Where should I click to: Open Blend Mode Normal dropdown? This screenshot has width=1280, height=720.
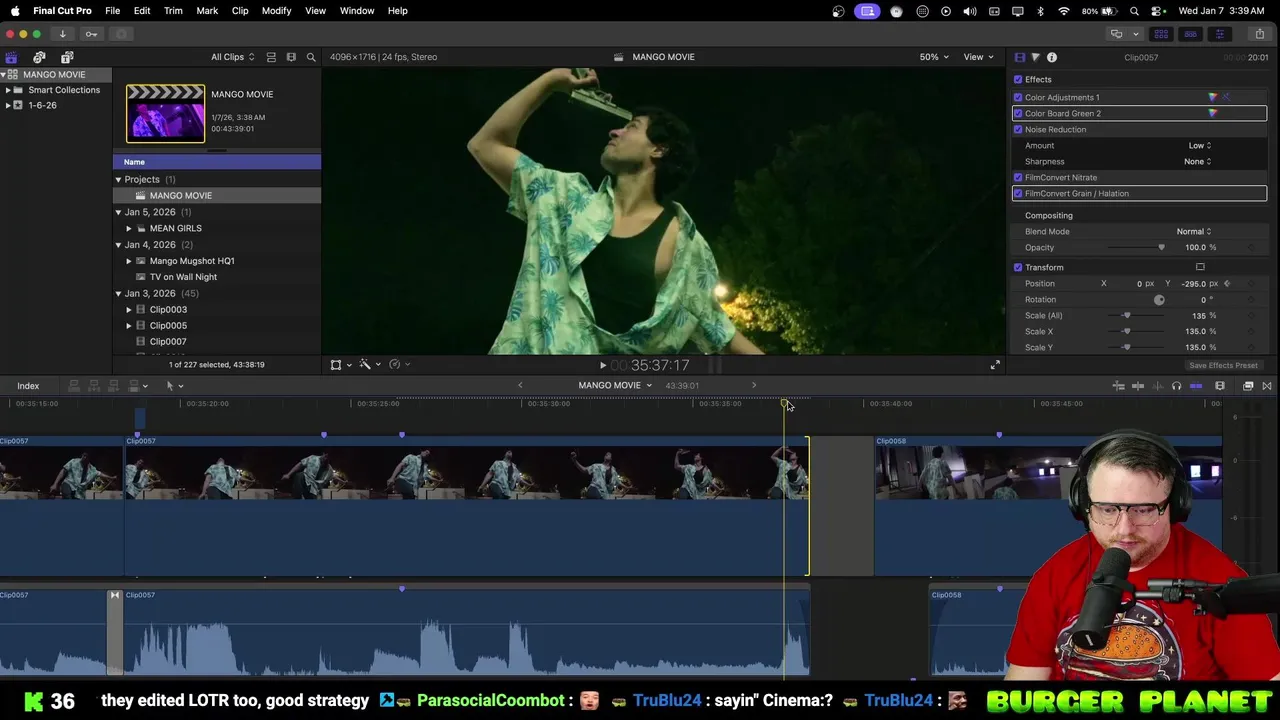[1193, 231]
